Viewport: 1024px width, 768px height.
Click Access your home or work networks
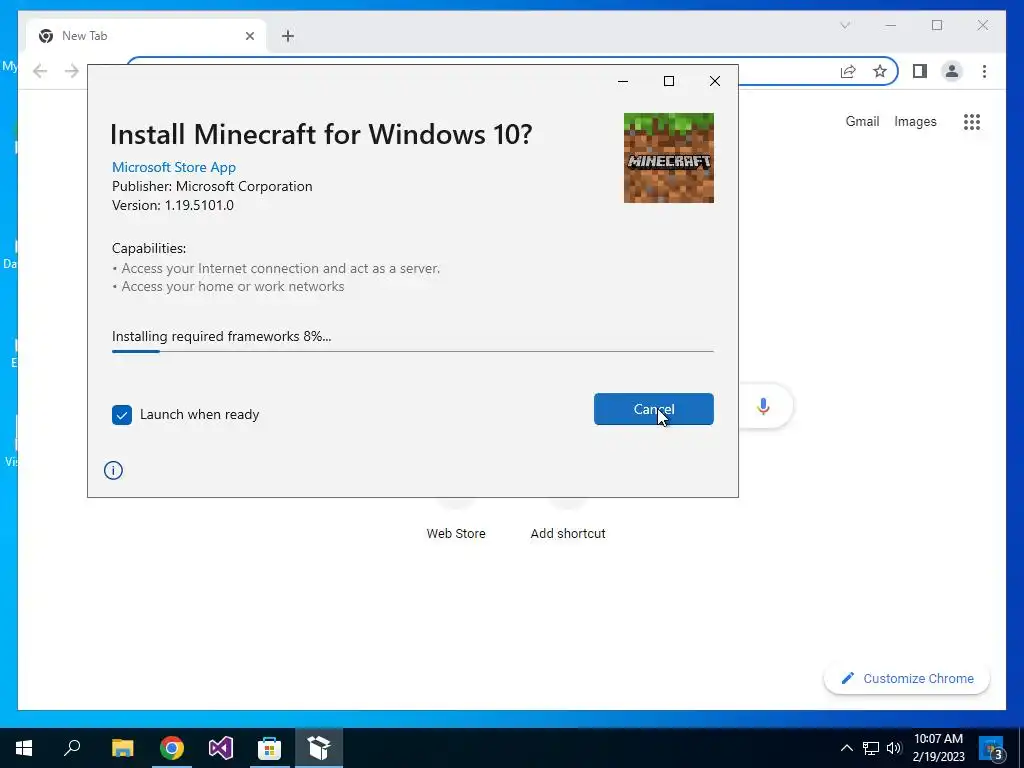click(232, 286)
